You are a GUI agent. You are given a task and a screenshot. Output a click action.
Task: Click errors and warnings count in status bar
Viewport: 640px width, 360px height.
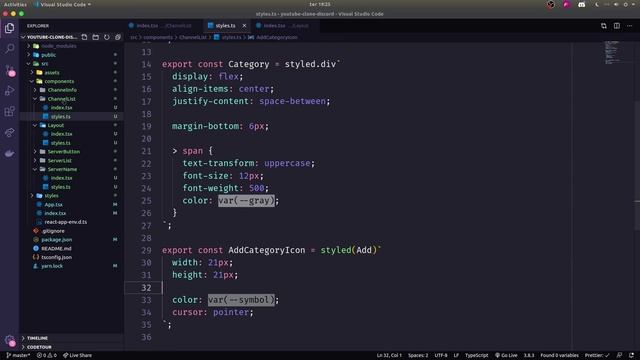47,355
